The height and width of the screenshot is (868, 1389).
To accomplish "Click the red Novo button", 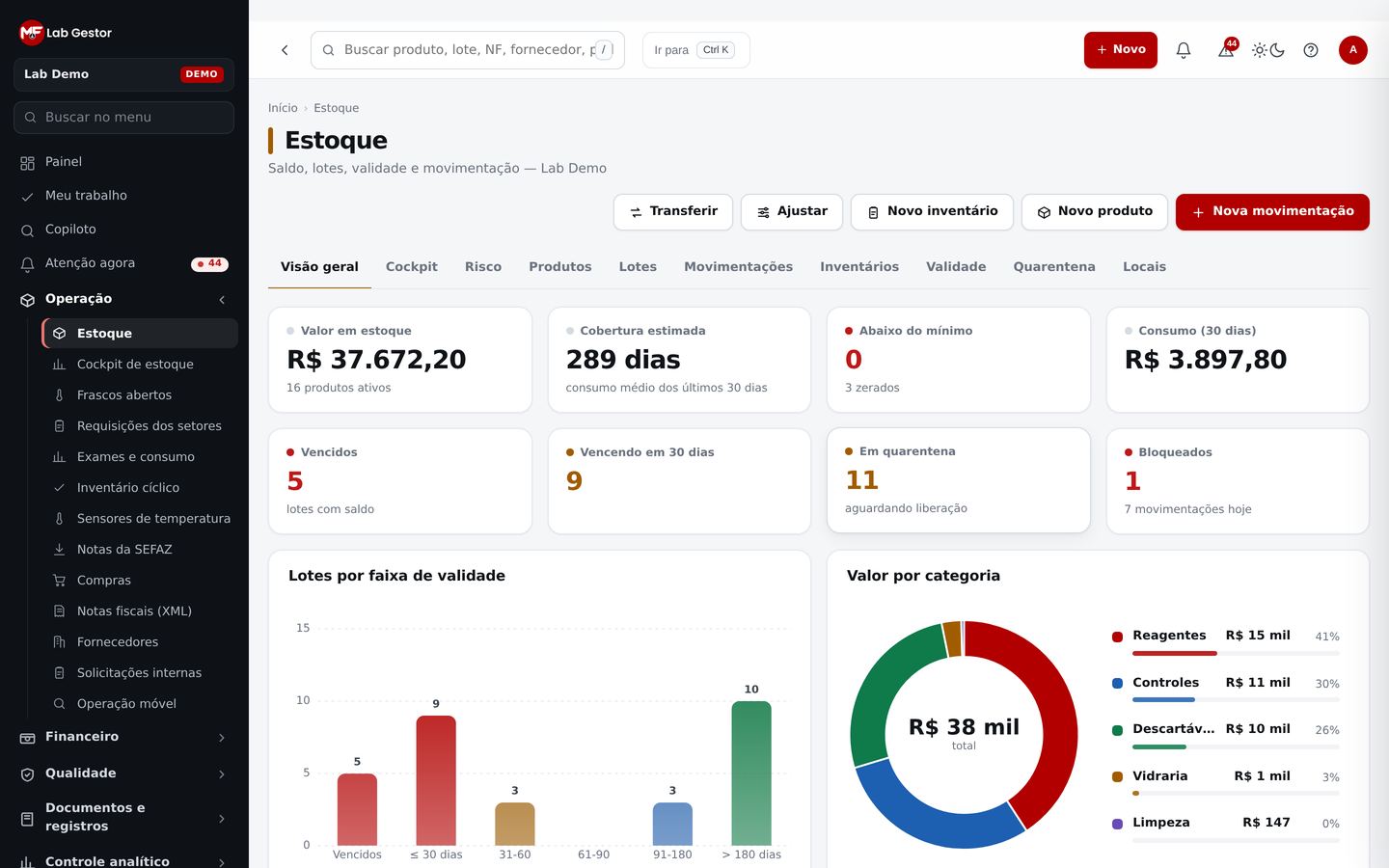I will pyautogui.click(x=1121, y=50).
